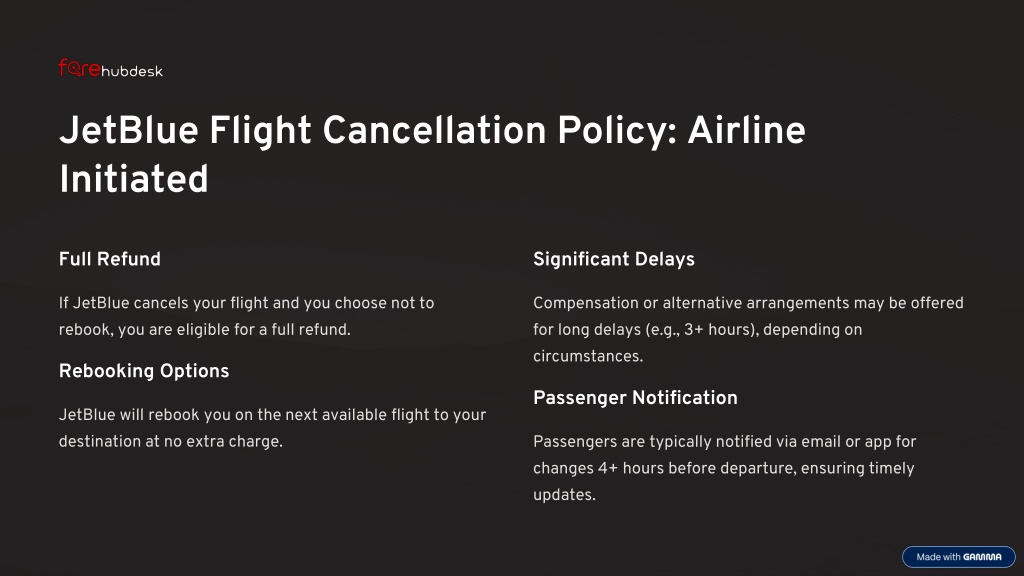
Task: Click the full refund eligibility paragraph
Action: [x=247, y=316]
